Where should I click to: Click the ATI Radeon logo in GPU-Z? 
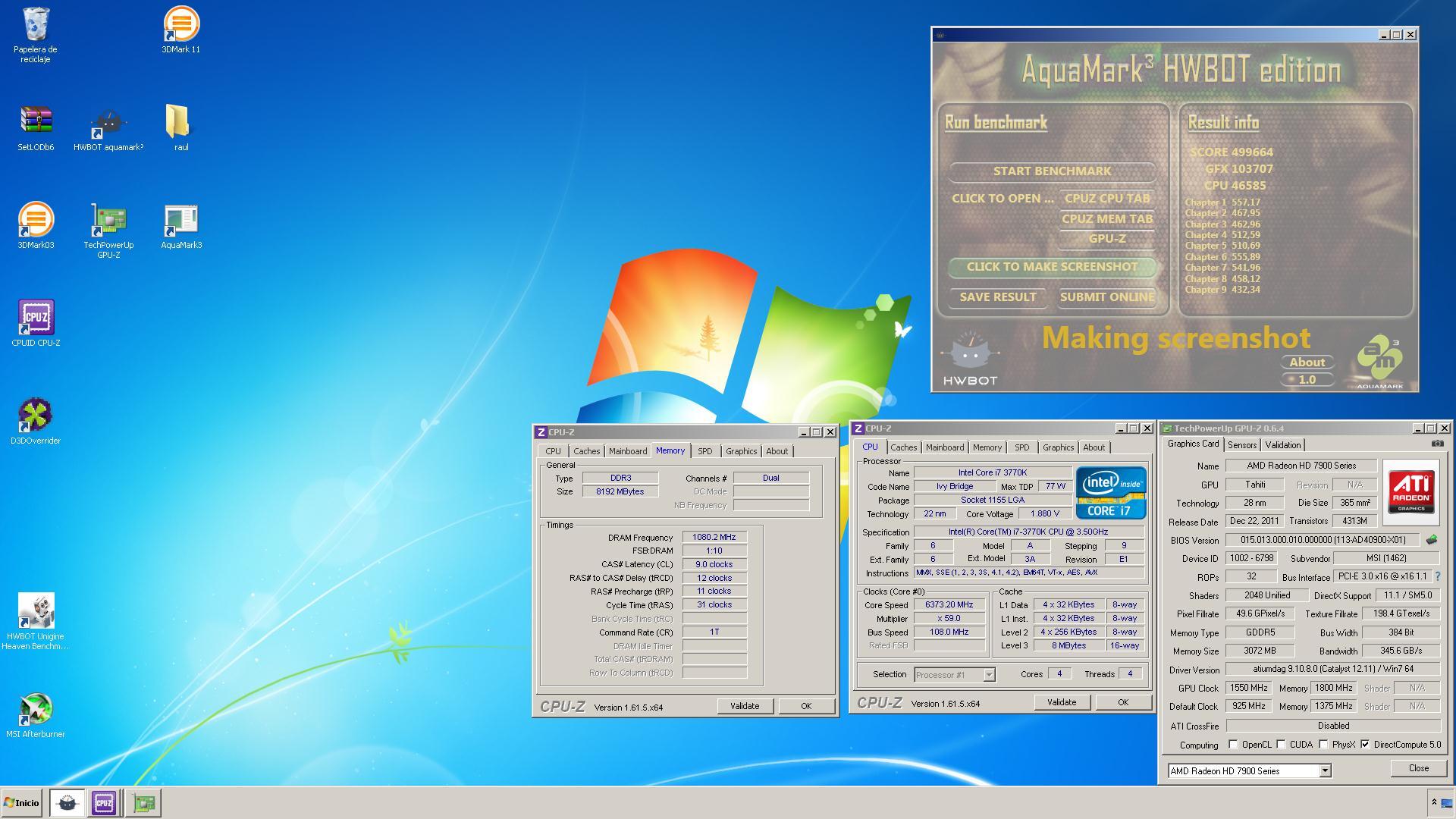1410,492
